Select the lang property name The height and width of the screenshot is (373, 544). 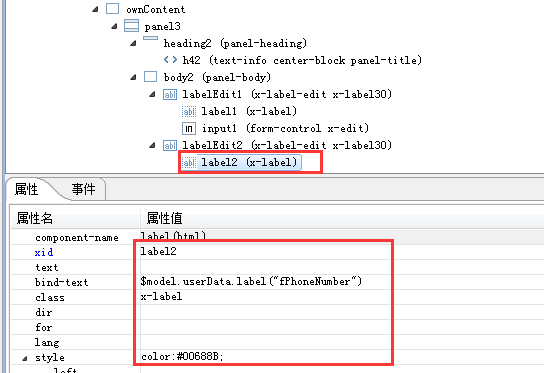pyautogui.click(x=47, y=343)
